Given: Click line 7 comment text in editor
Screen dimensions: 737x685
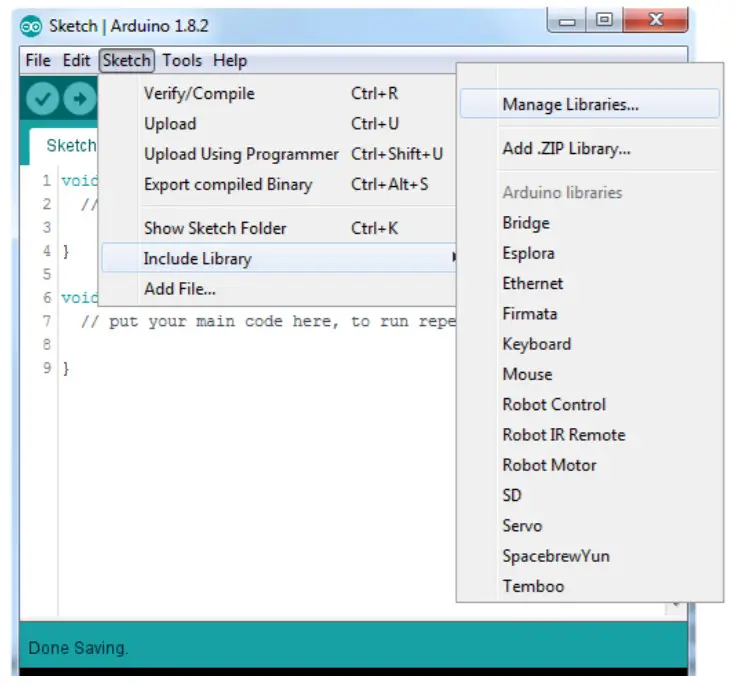Looking at the screenshot, I should 268,322.
